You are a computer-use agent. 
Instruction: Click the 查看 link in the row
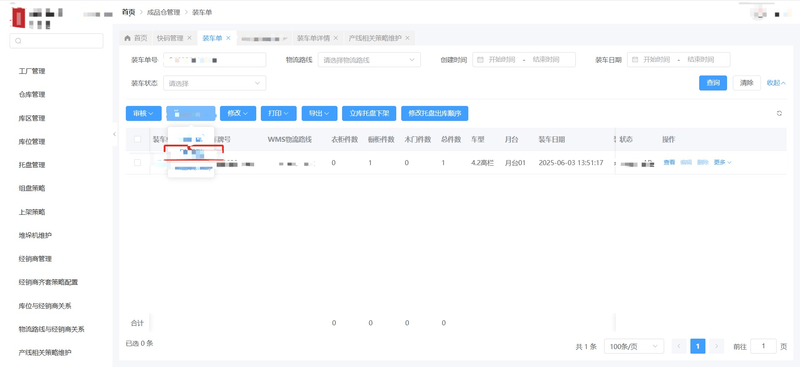pos(669,162)
